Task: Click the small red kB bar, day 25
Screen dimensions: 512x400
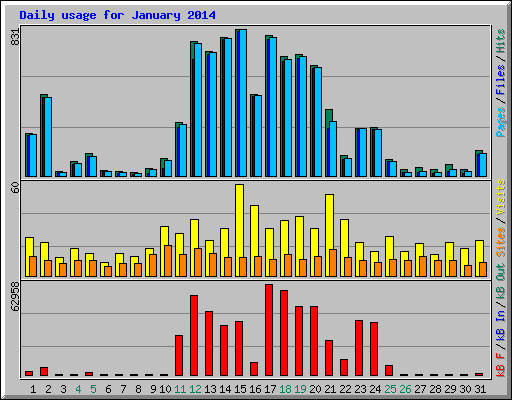Action: (x=389, y=371)
